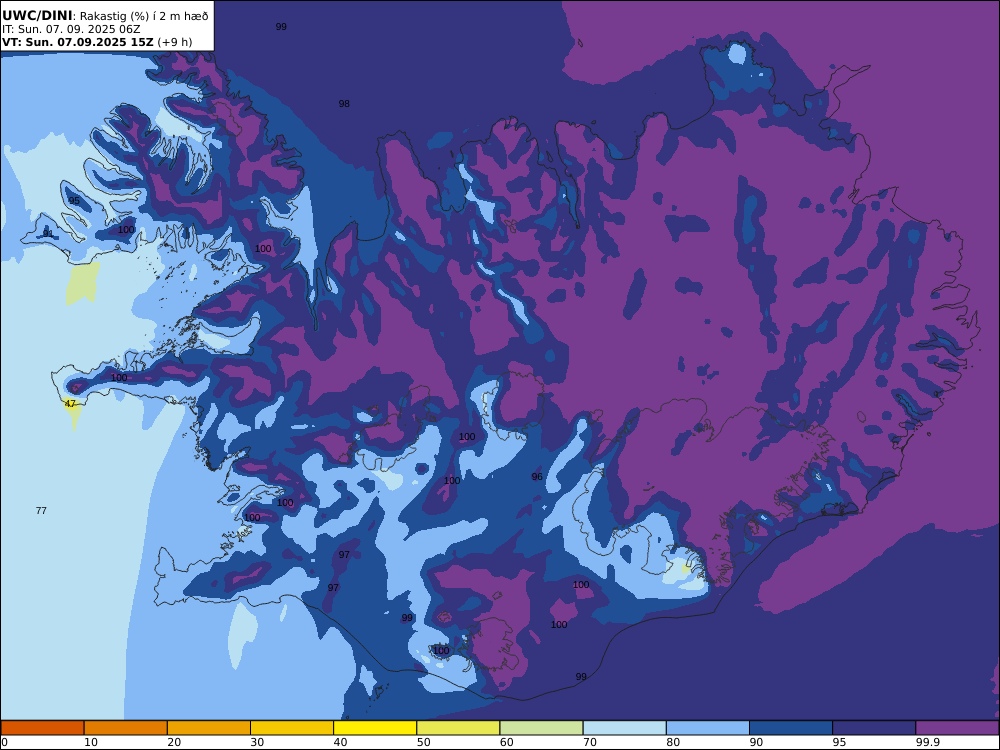Click the init time line 'IT: Sun. 07. 09. 2025 06Z'
Image resolution: width=1000 pixels, height=750 pixels.
click(71, 29)
